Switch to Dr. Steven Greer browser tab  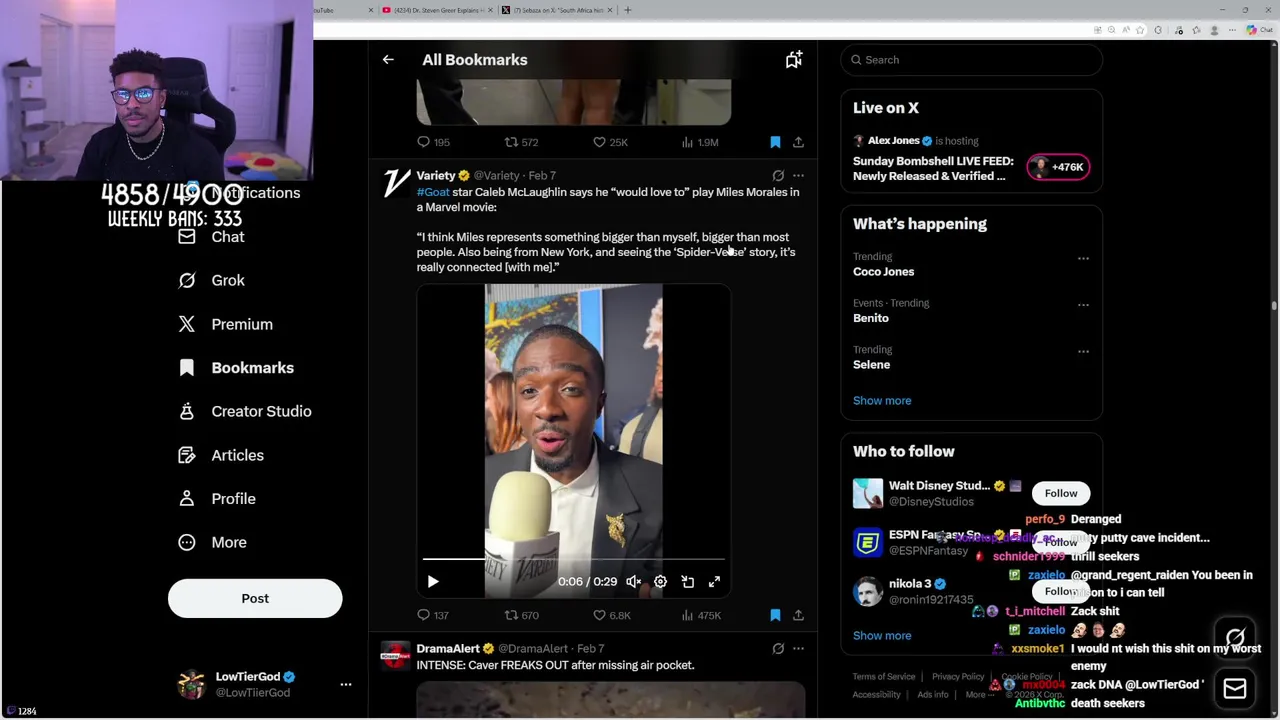pos(436,10)
